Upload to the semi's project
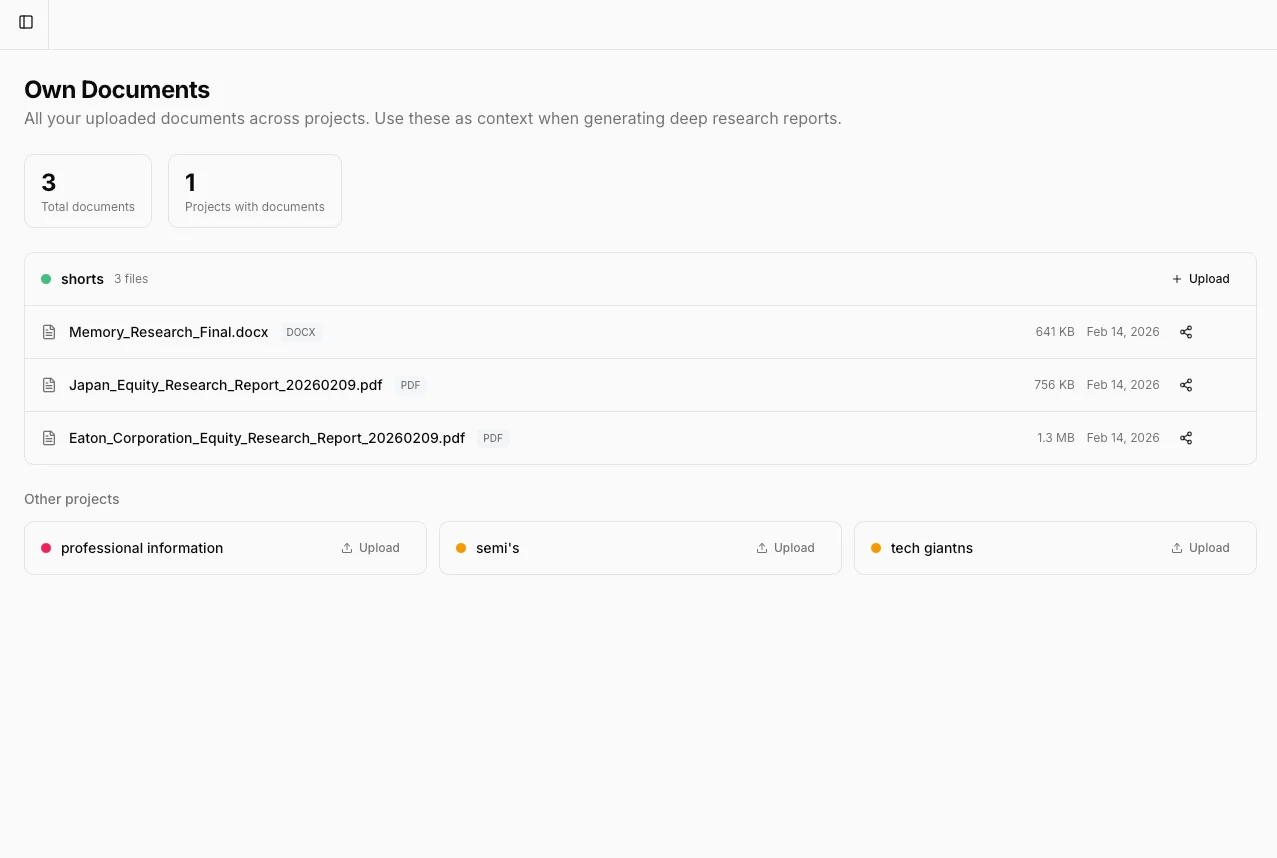The height and width of the screenshot is (858, 1277). (x=785, y=548)
